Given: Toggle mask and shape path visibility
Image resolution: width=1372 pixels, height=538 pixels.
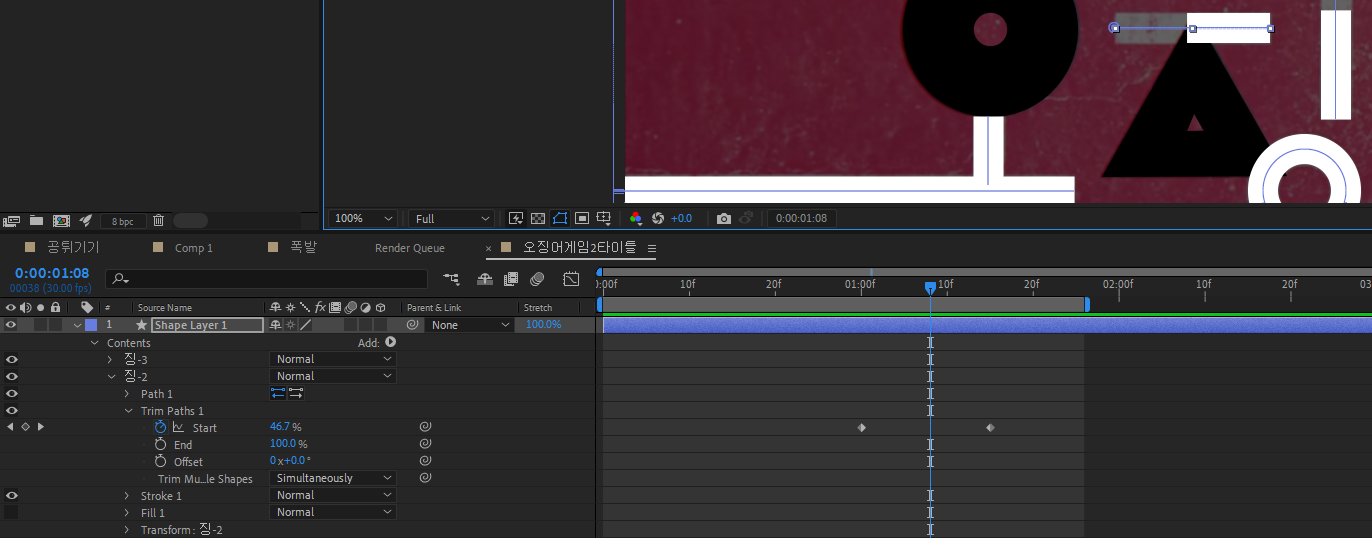Looking at the screenshot, I should pos(560,218).
